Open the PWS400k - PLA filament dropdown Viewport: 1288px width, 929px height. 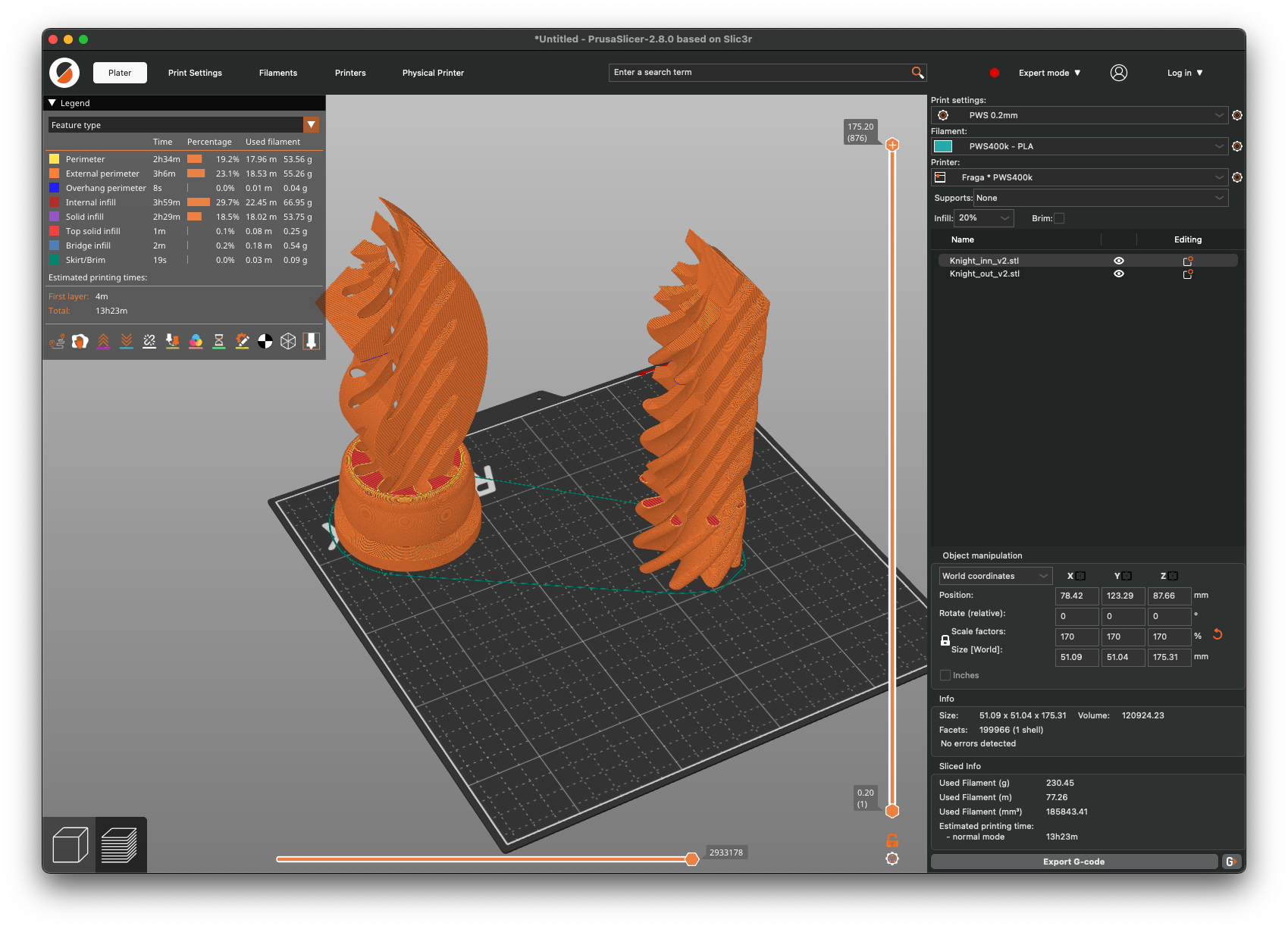pos(1080,146)
